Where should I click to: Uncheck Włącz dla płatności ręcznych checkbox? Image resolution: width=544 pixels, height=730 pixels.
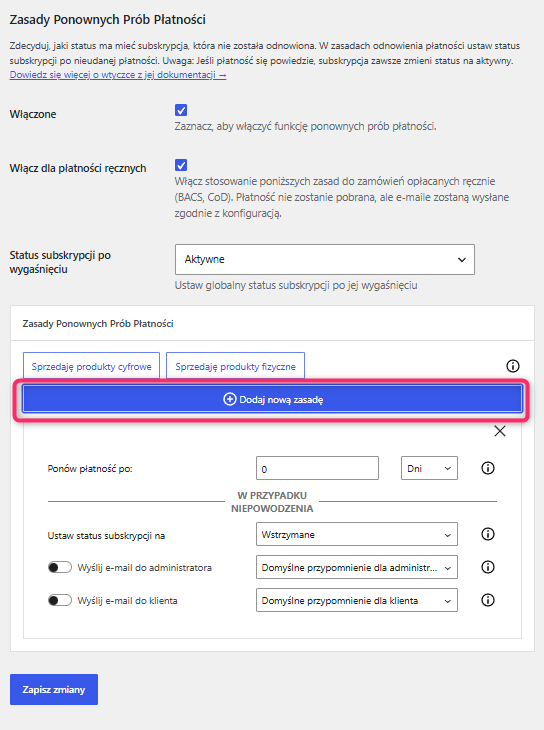tap(181, 165)
